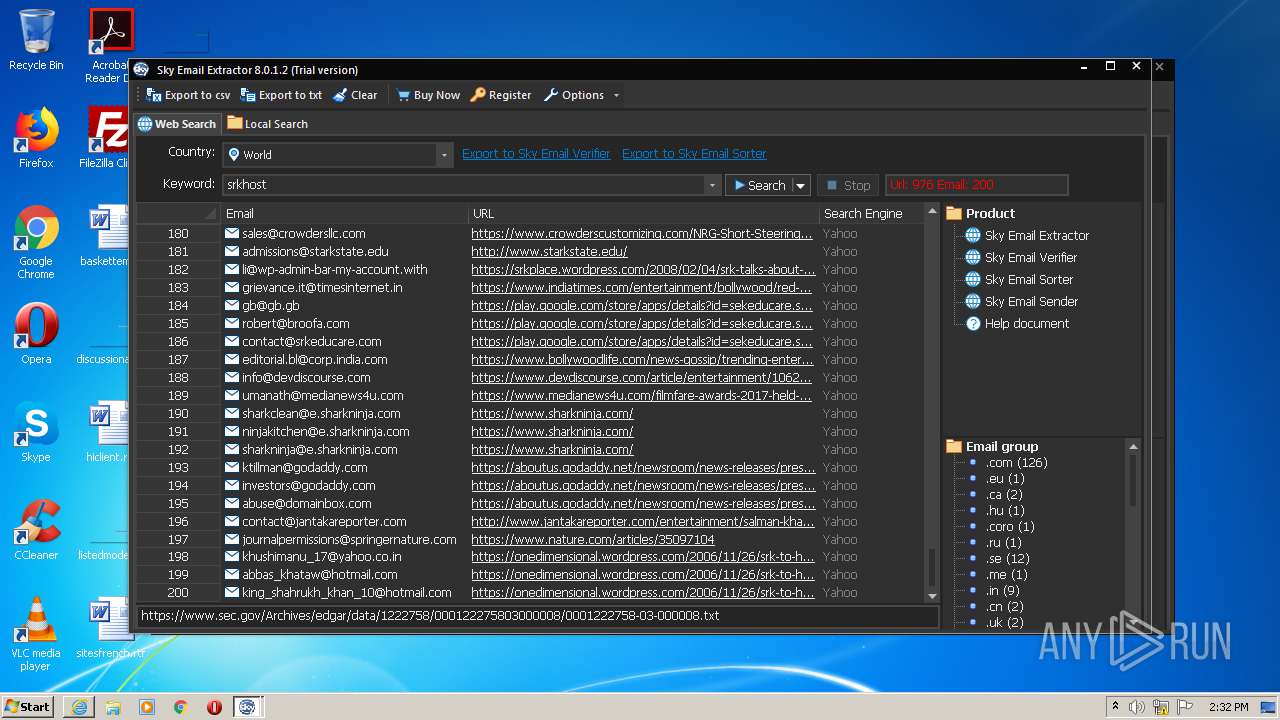The width and height of the screenshot is (1280, 720).
Task: Click envelope icon of gb@gb.gb row
Action: (232, 306)
